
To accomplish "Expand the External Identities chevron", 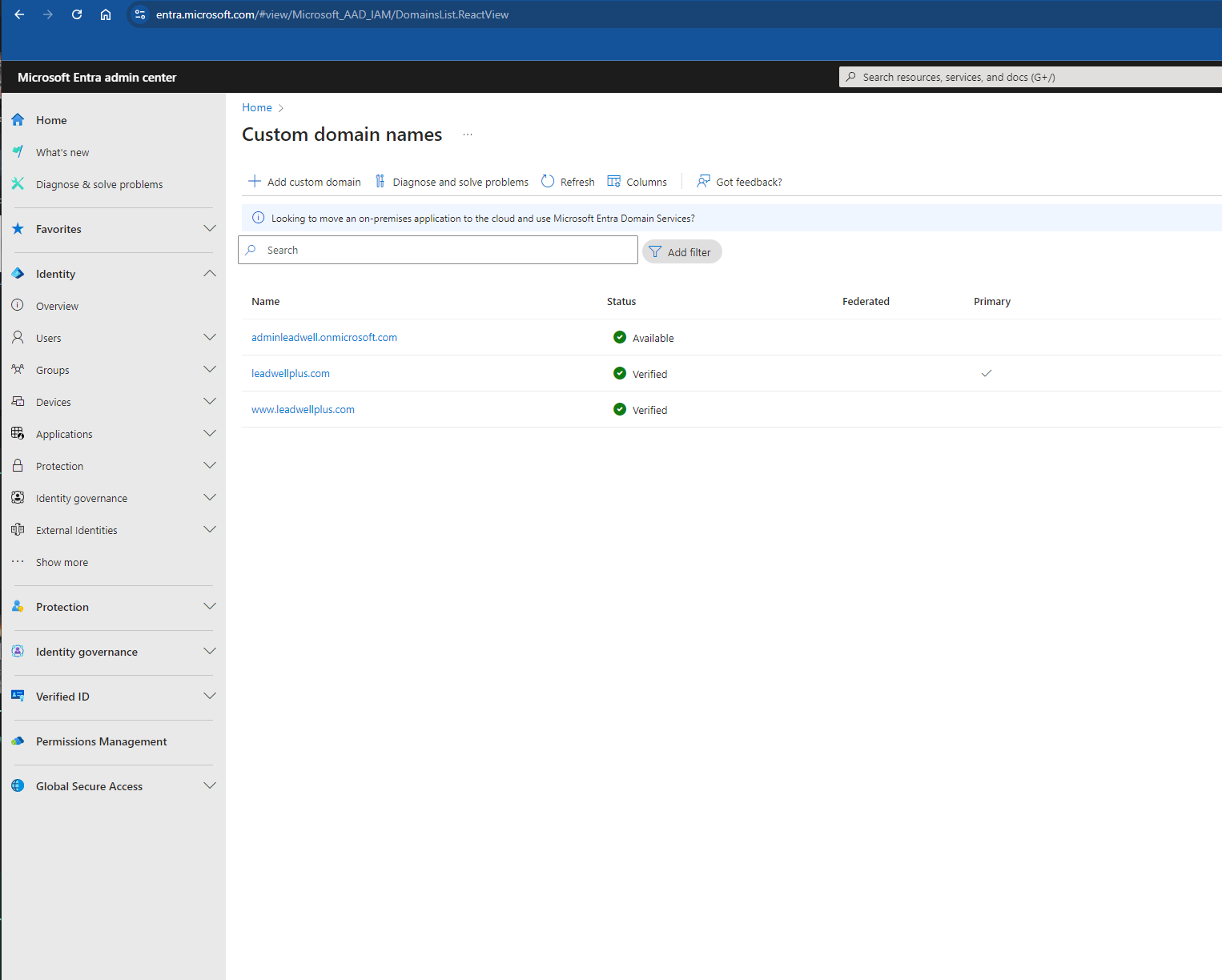I will tap(210, 529).
